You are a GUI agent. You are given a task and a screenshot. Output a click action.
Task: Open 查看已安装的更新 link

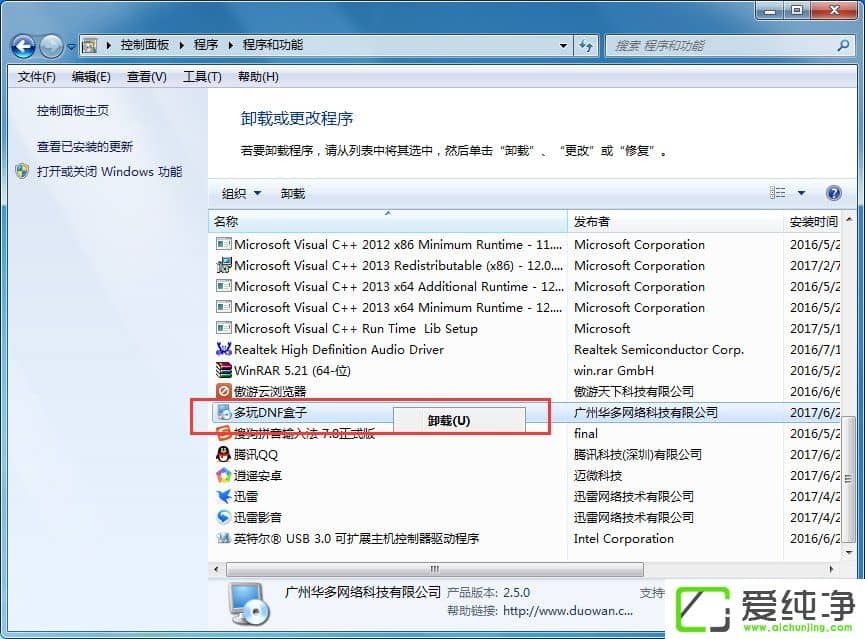(x=84, y=146)
